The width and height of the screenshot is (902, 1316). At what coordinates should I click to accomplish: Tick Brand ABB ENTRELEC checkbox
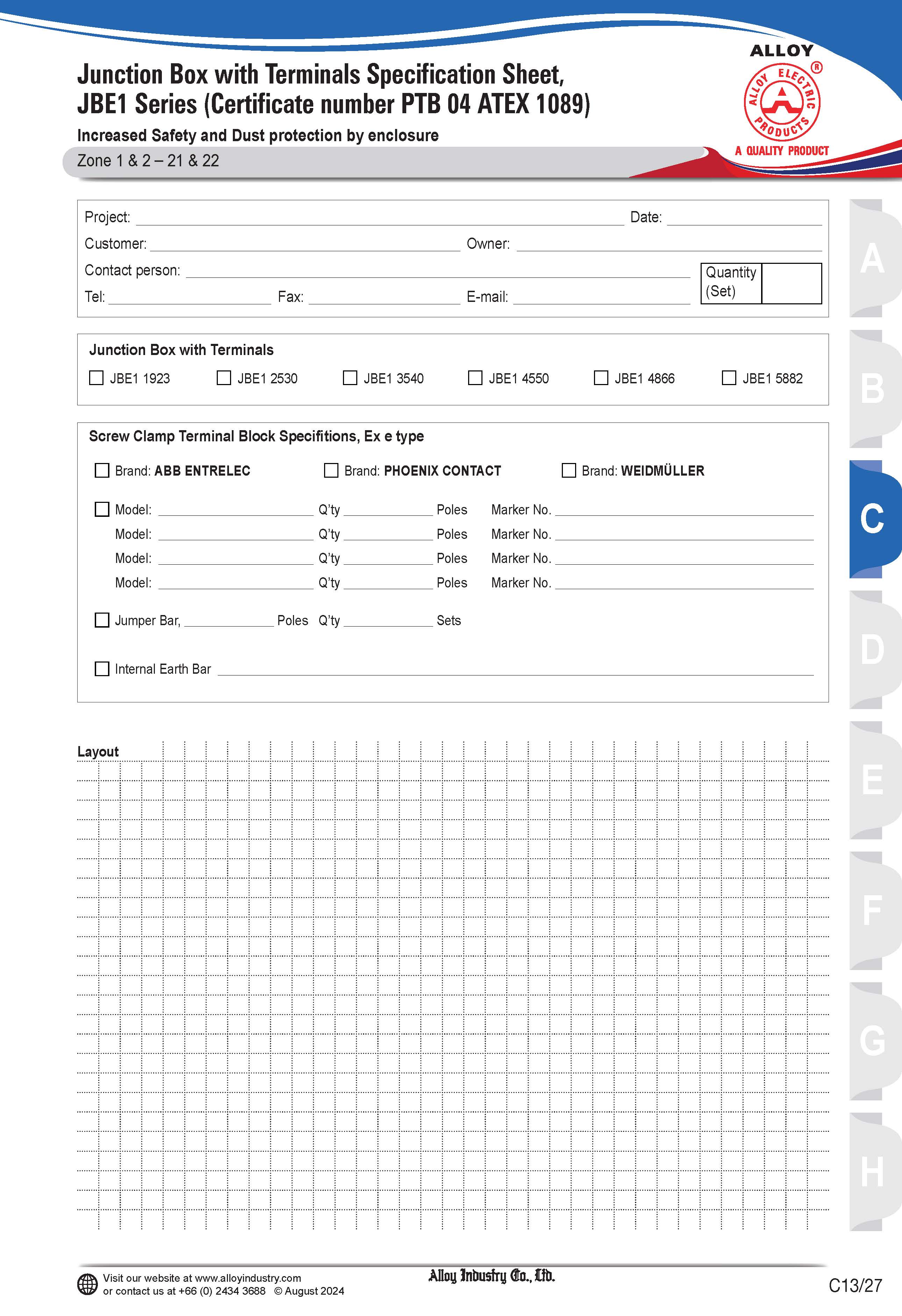(102, 471)
